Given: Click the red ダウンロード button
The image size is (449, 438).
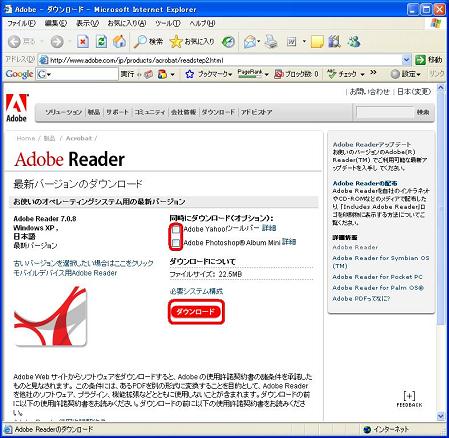Looking at the screenshot, I should point(196,312).
